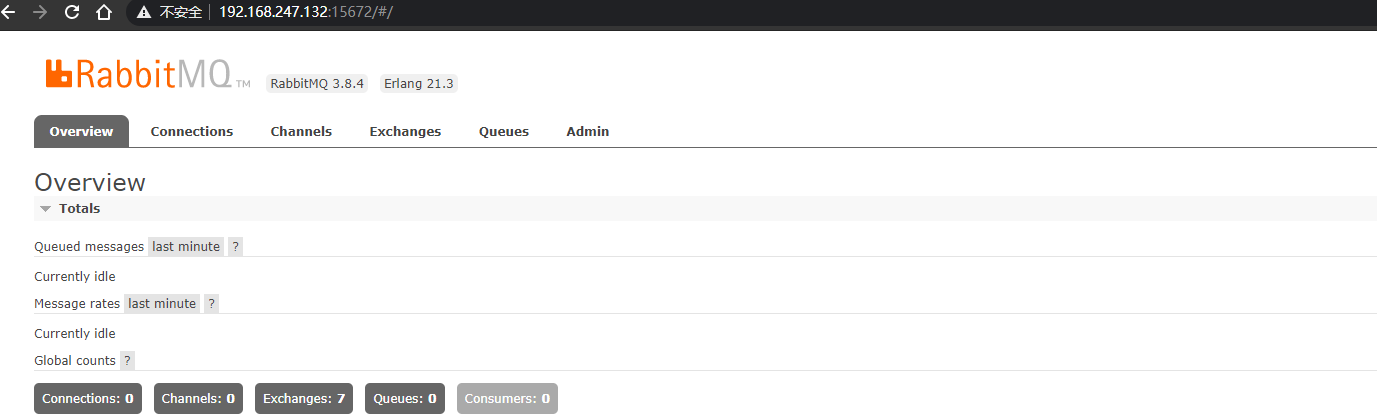Open help for Global counts
The image size is (1377, 417).
coord(127,361)
